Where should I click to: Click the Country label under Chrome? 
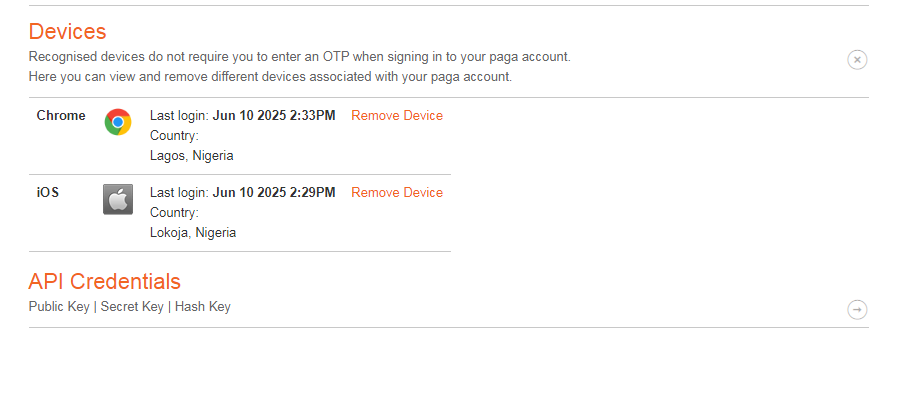tap(174, 136)
